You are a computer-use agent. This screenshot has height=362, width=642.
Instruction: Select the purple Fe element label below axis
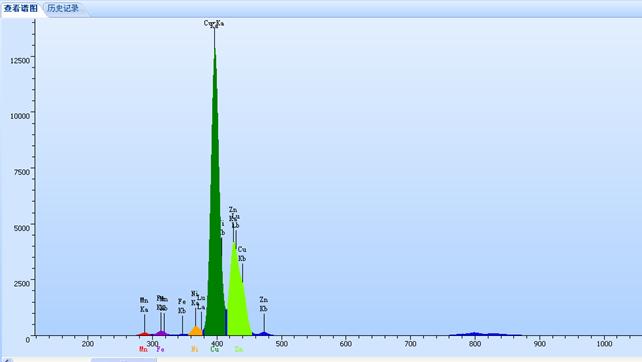point(160,349)
